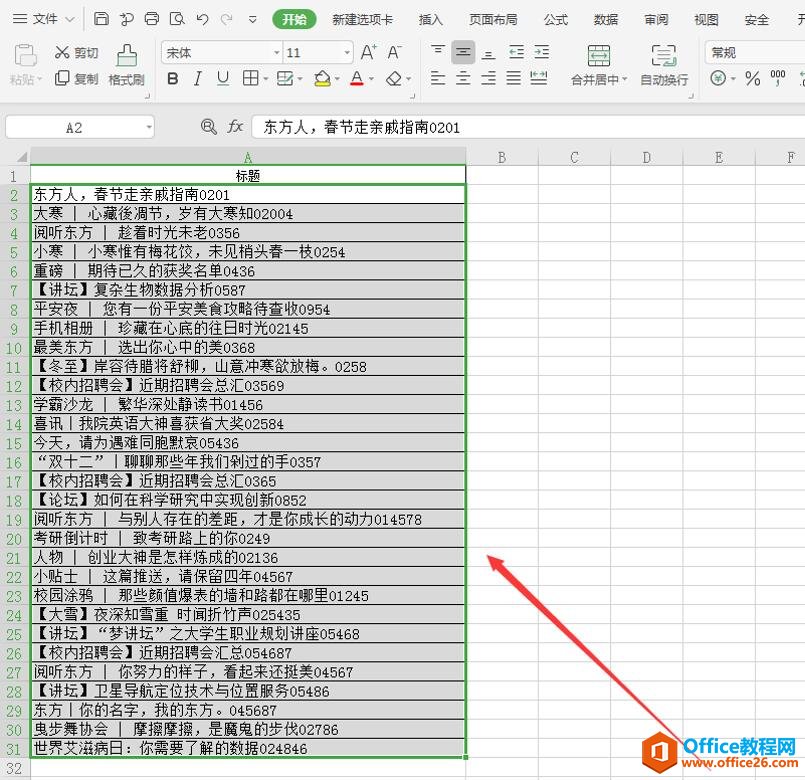Align text right horizontally
805x780 pixels.
coord(488,78)
